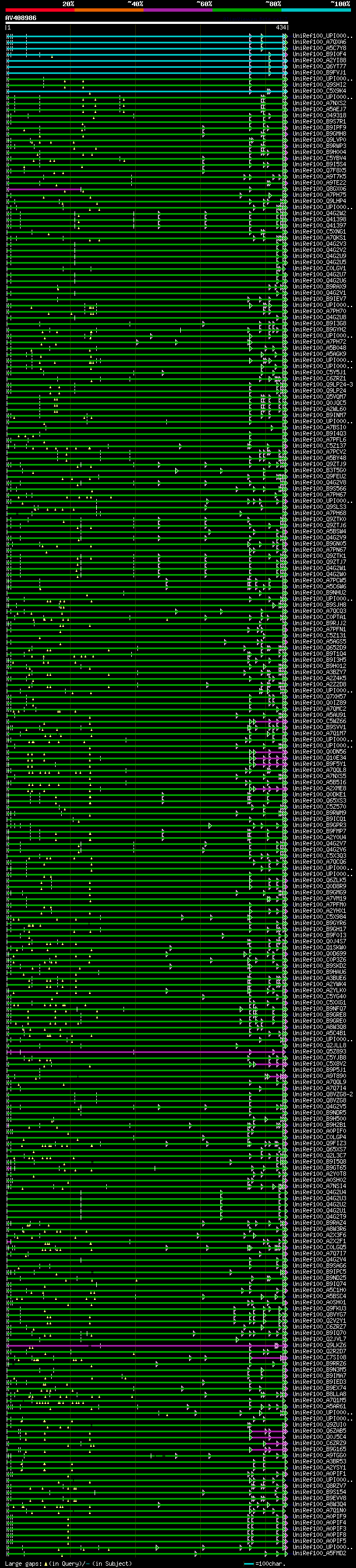Select UniRef100_A5AEJ7 entry
The width and height of the screenshot is (356, 1568).
point(319,110)
